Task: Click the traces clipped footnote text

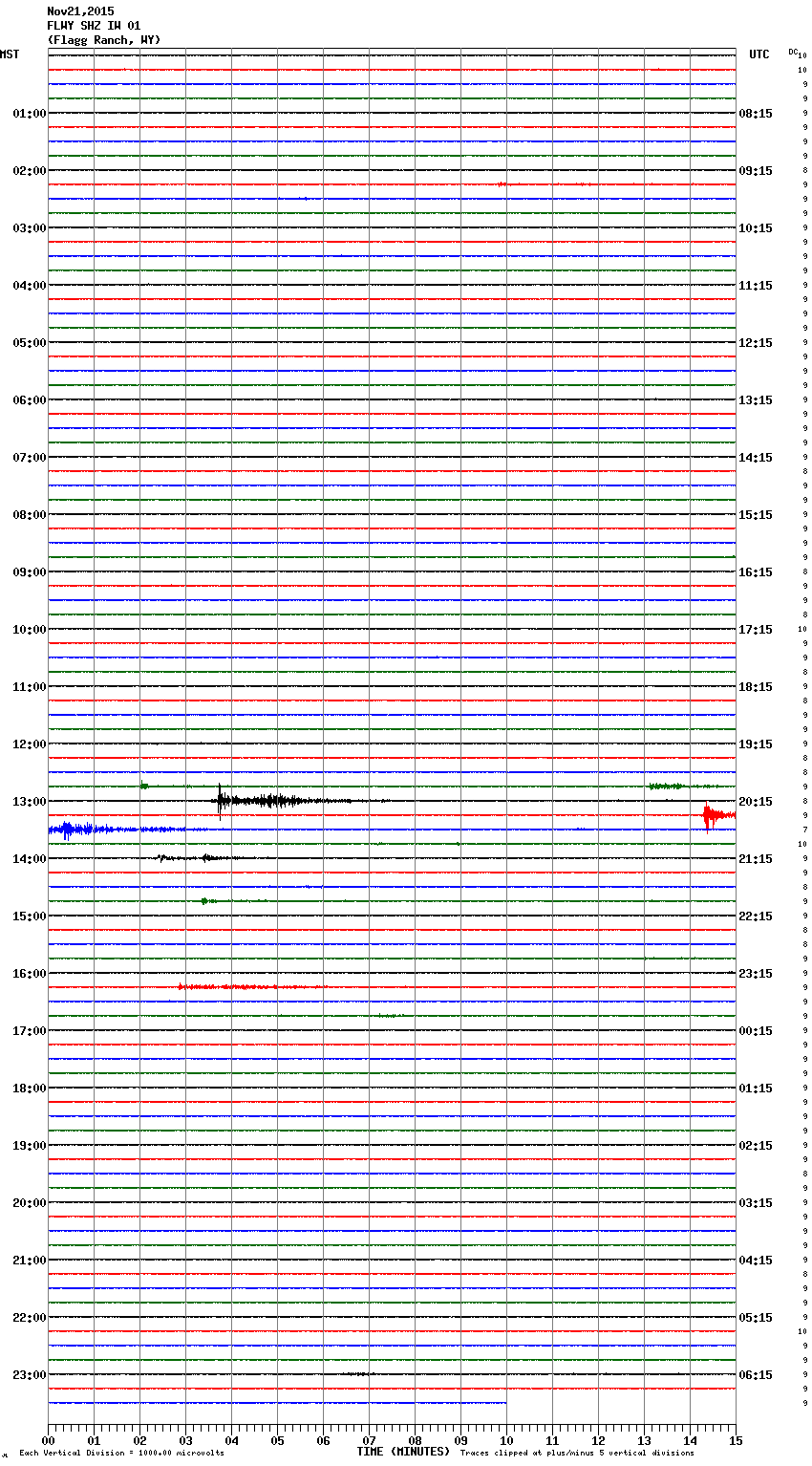Action: click(x=577, y=1453)
